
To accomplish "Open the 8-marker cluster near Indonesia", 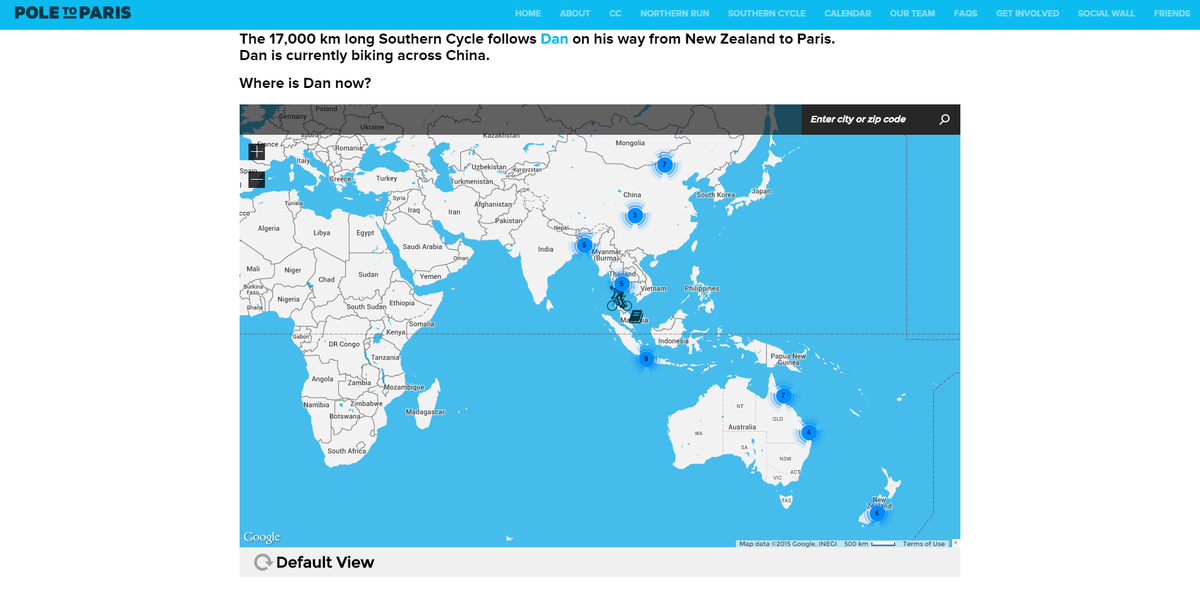I will tap(646, 358).
